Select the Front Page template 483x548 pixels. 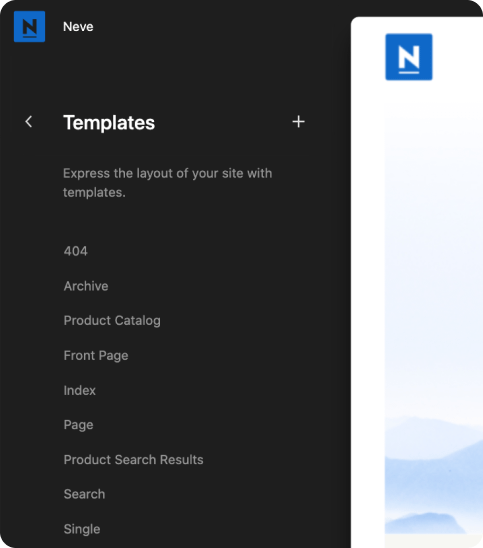[96, 355]
